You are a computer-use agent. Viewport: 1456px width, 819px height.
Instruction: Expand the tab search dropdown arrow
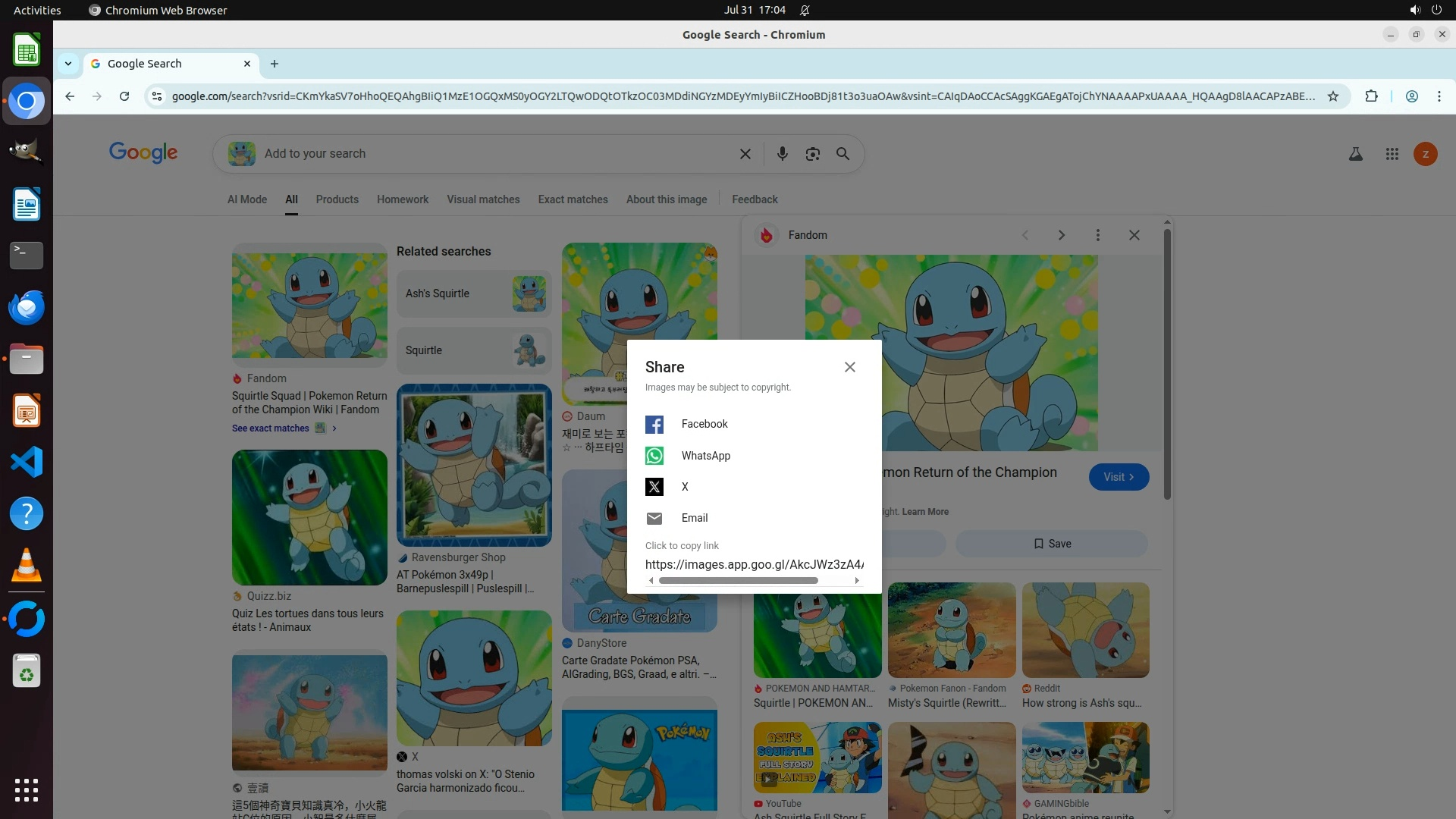click(68, 64)
